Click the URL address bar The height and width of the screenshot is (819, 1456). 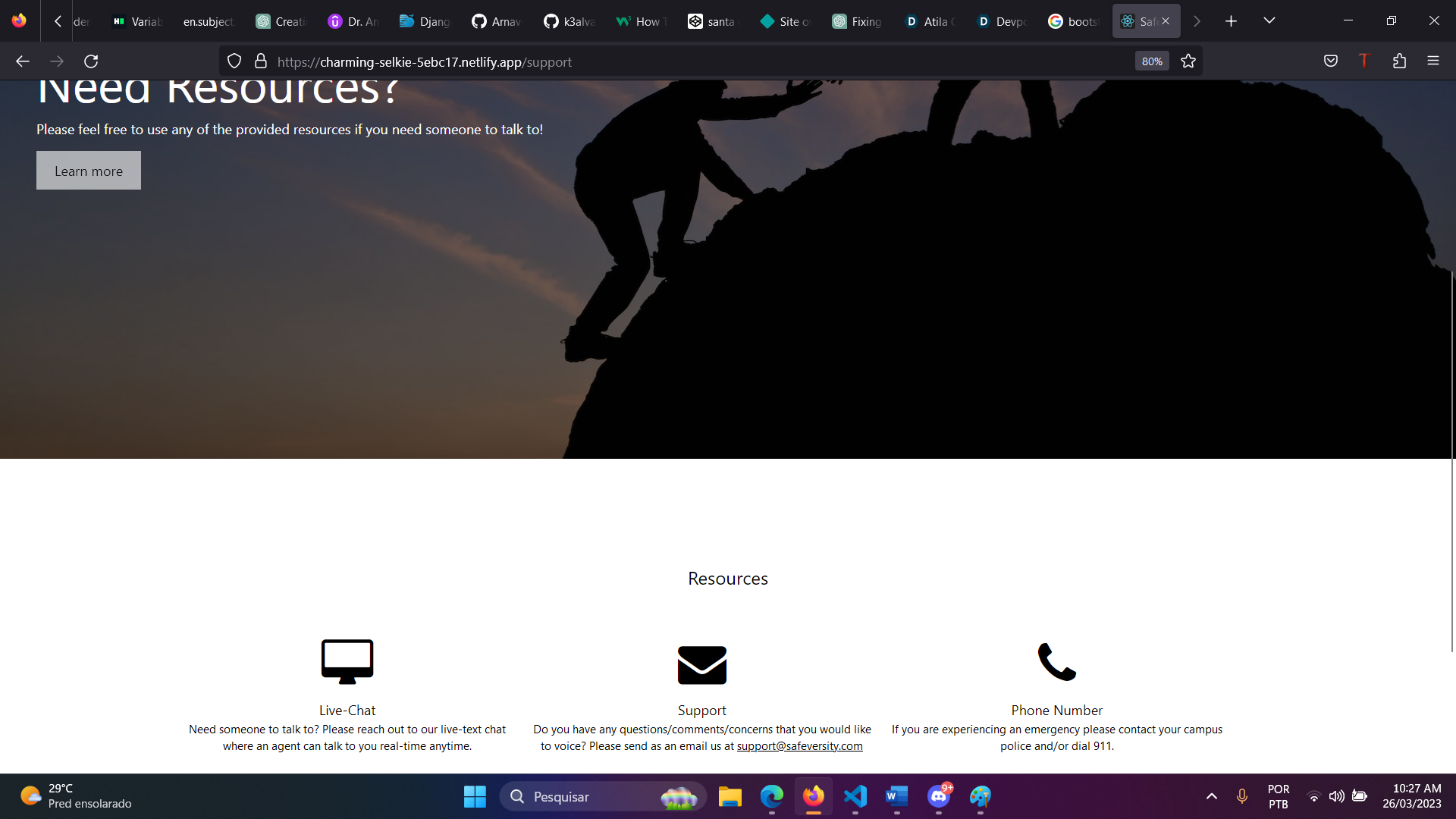[x=682, y=61]
